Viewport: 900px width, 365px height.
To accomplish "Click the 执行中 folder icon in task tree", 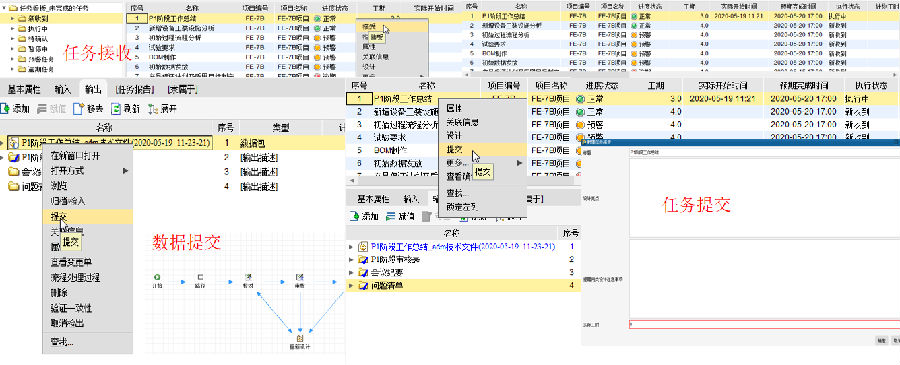I will tap(22, 28).
